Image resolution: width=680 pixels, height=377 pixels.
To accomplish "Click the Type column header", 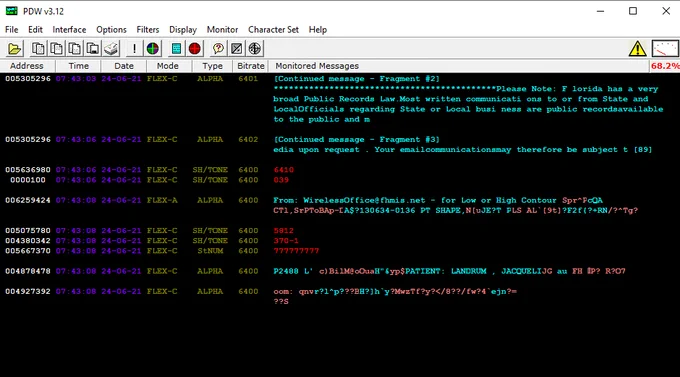I will [x=212, y=66].
